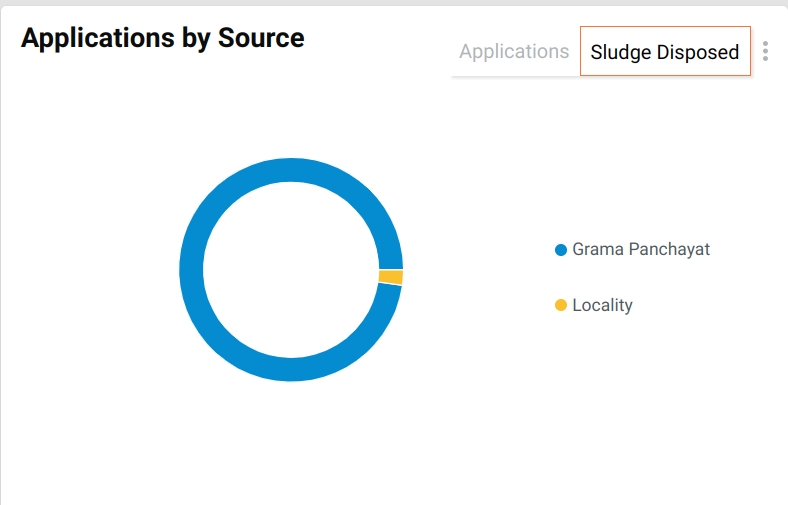Toggle the Grama Panchayat legend label
The image size is (788, 505).
641,249
